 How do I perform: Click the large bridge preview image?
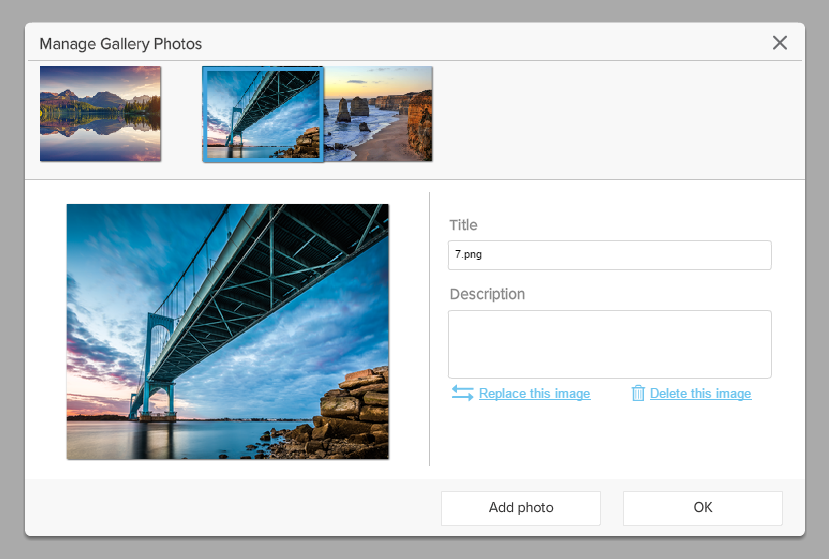(227, 331)
